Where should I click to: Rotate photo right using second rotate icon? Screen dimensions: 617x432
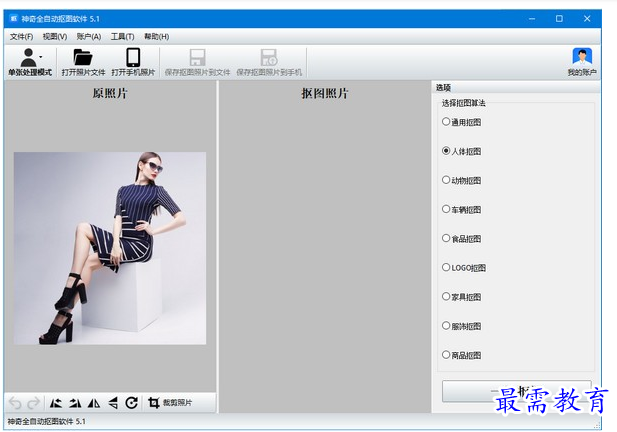[x=75, y=403]
